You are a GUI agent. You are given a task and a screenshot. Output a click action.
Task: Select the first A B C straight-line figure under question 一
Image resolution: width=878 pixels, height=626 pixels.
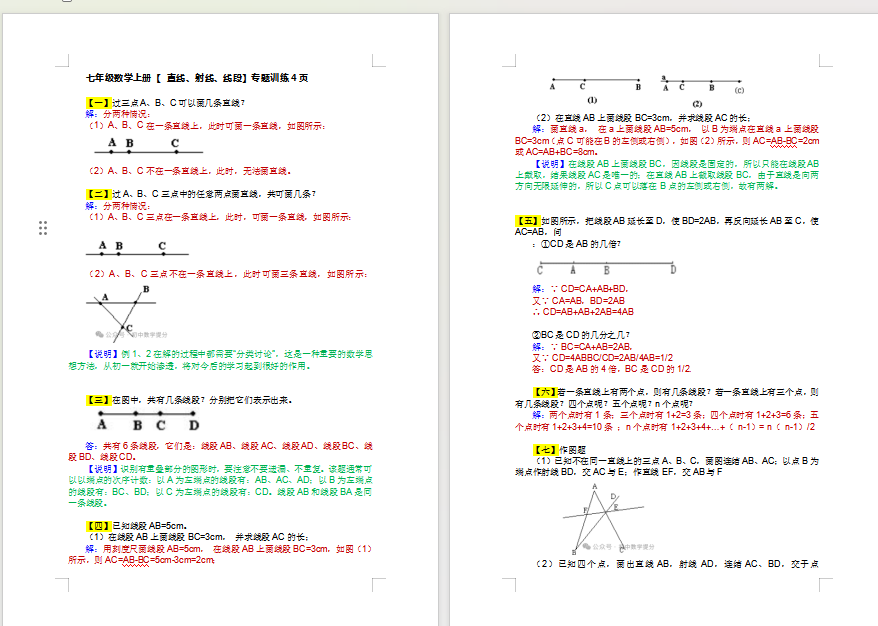click(x=148, y=146)
